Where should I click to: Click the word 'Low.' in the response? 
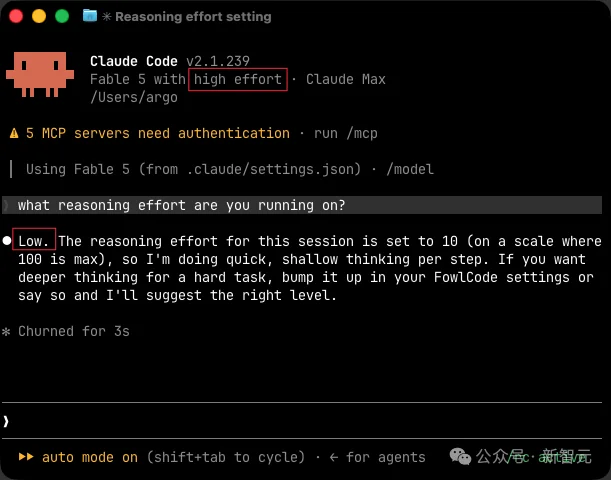coord(34,241)
